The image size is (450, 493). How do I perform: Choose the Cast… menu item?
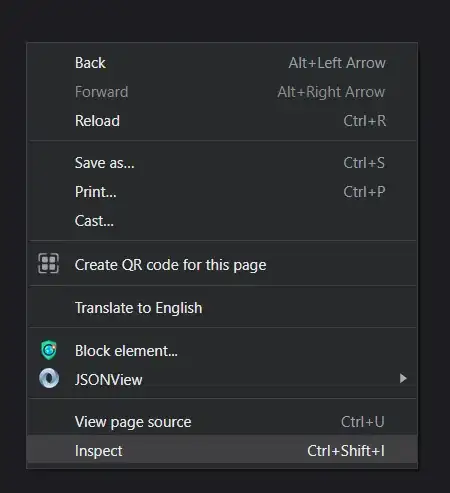click(222, 221)
